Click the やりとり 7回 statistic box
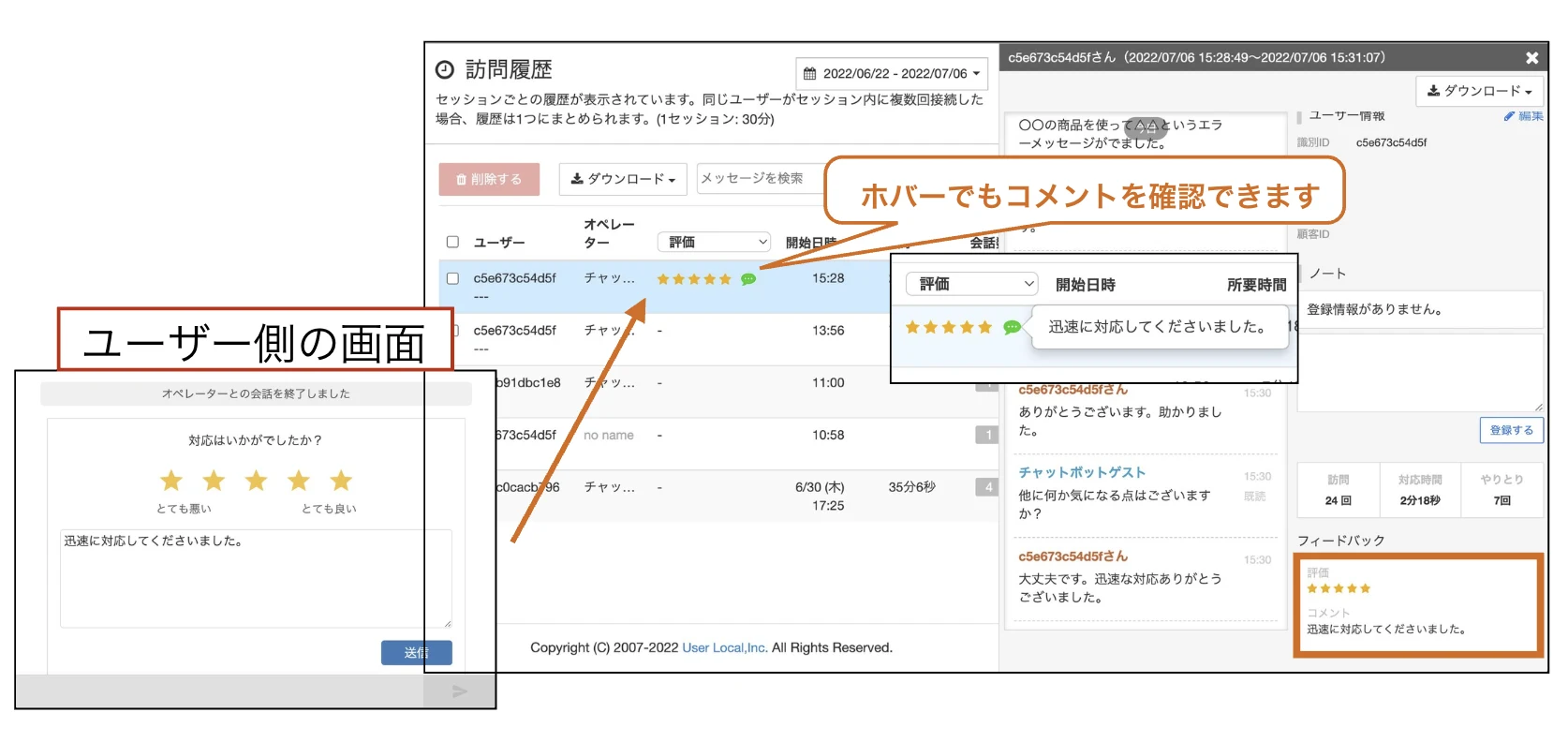The width and height of the screenshot is (1568, 742). 1502,490
